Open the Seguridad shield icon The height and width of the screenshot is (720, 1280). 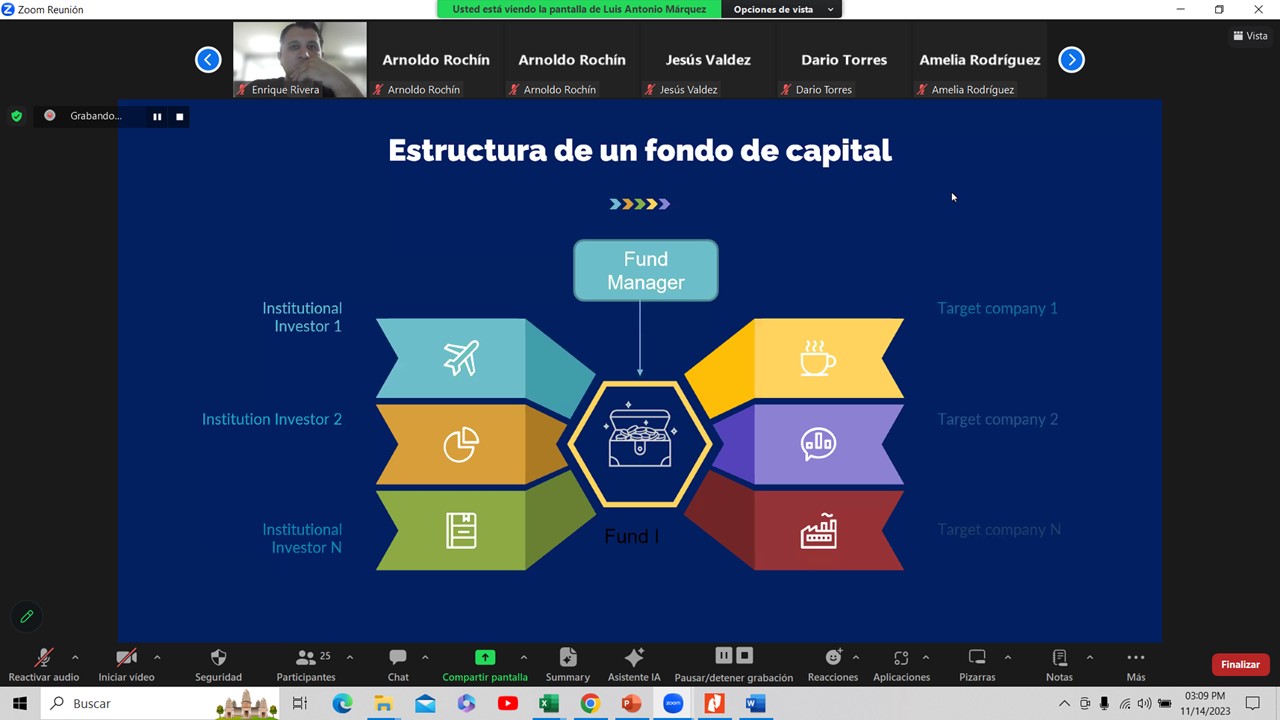(x=218, y=658)
